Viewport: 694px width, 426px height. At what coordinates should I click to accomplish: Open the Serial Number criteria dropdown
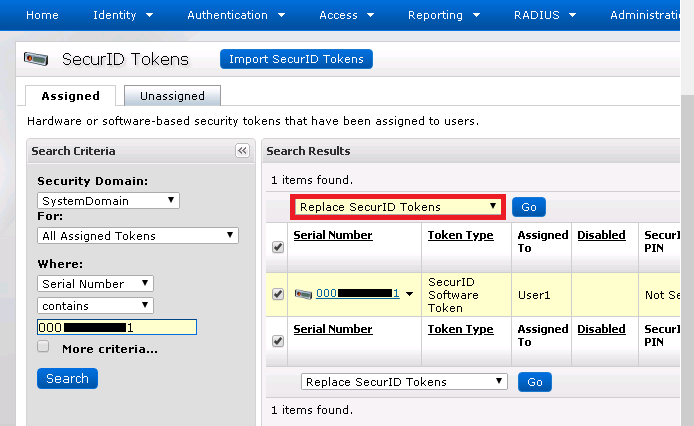click(x=96, y=284)
